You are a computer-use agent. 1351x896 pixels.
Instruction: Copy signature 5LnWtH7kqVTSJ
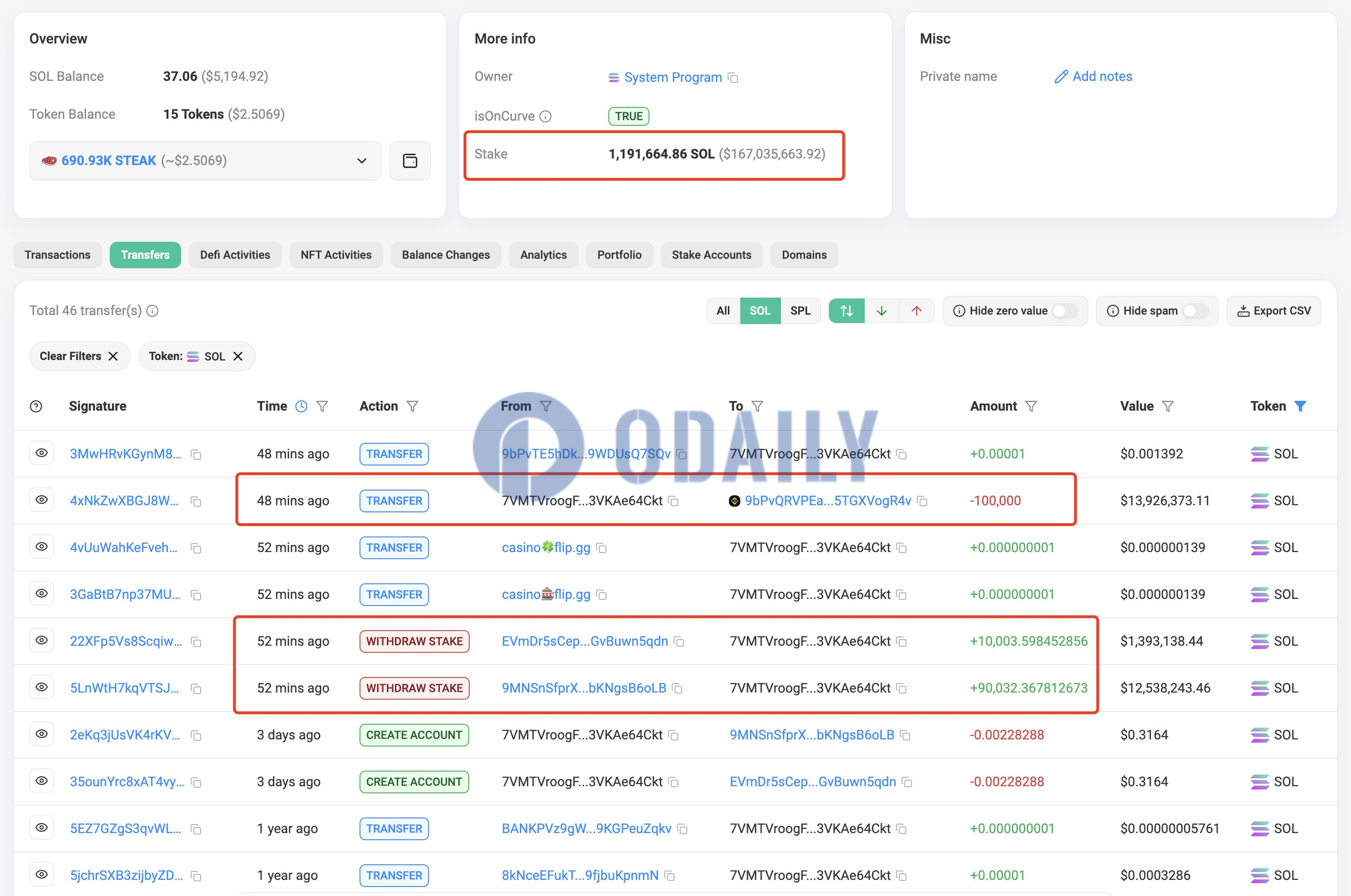click(196, 689)
